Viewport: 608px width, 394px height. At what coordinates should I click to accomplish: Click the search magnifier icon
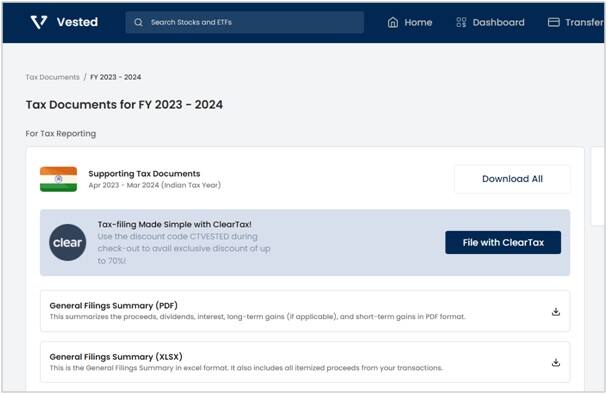(138, 22)
